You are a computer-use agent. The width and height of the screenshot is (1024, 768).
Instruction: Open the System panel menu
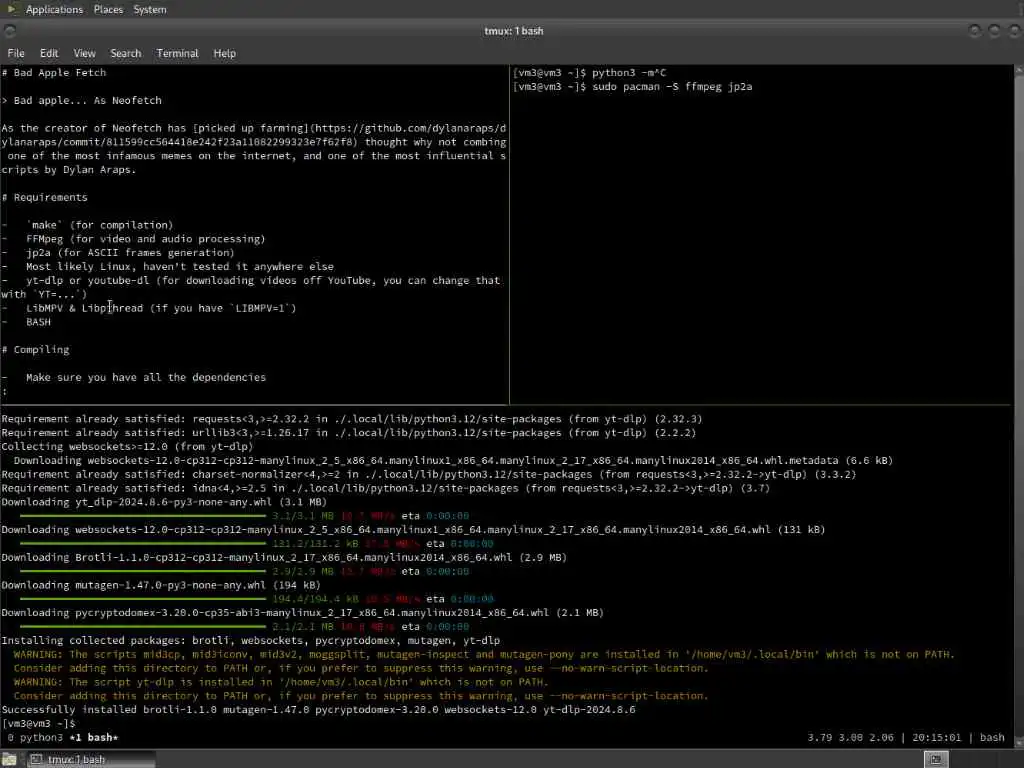150,10
